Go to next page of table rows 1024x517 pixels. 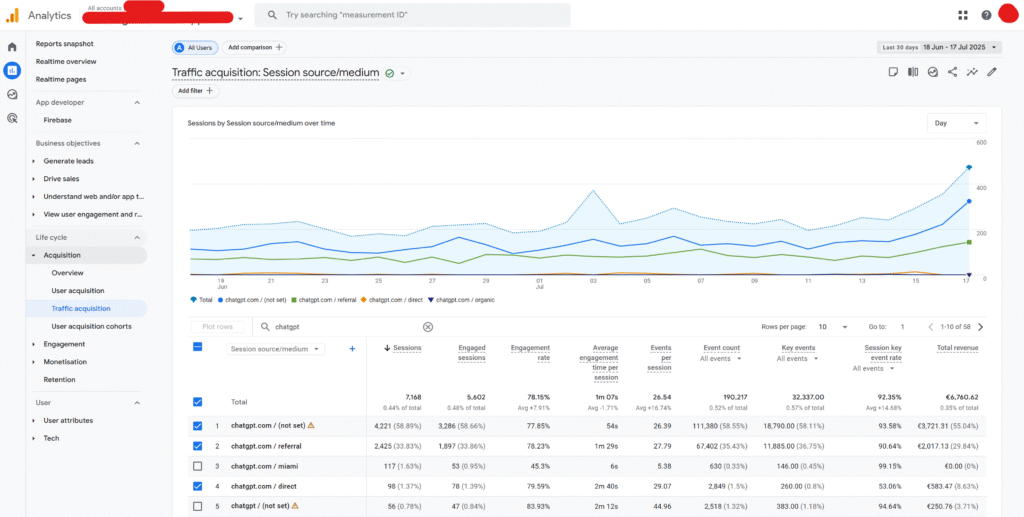click(x=980, y=327)
